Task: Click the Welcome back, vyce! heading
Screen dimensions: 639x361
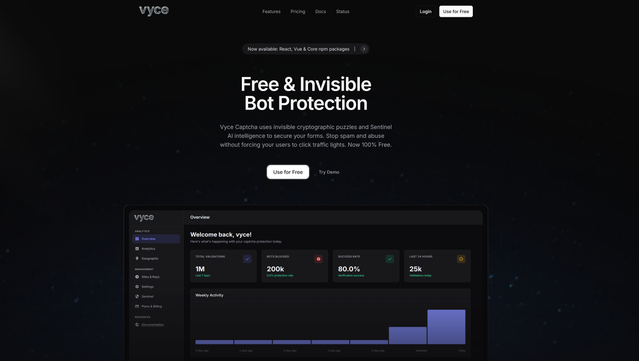Action: pyautogui.click(x=221, y=235)
